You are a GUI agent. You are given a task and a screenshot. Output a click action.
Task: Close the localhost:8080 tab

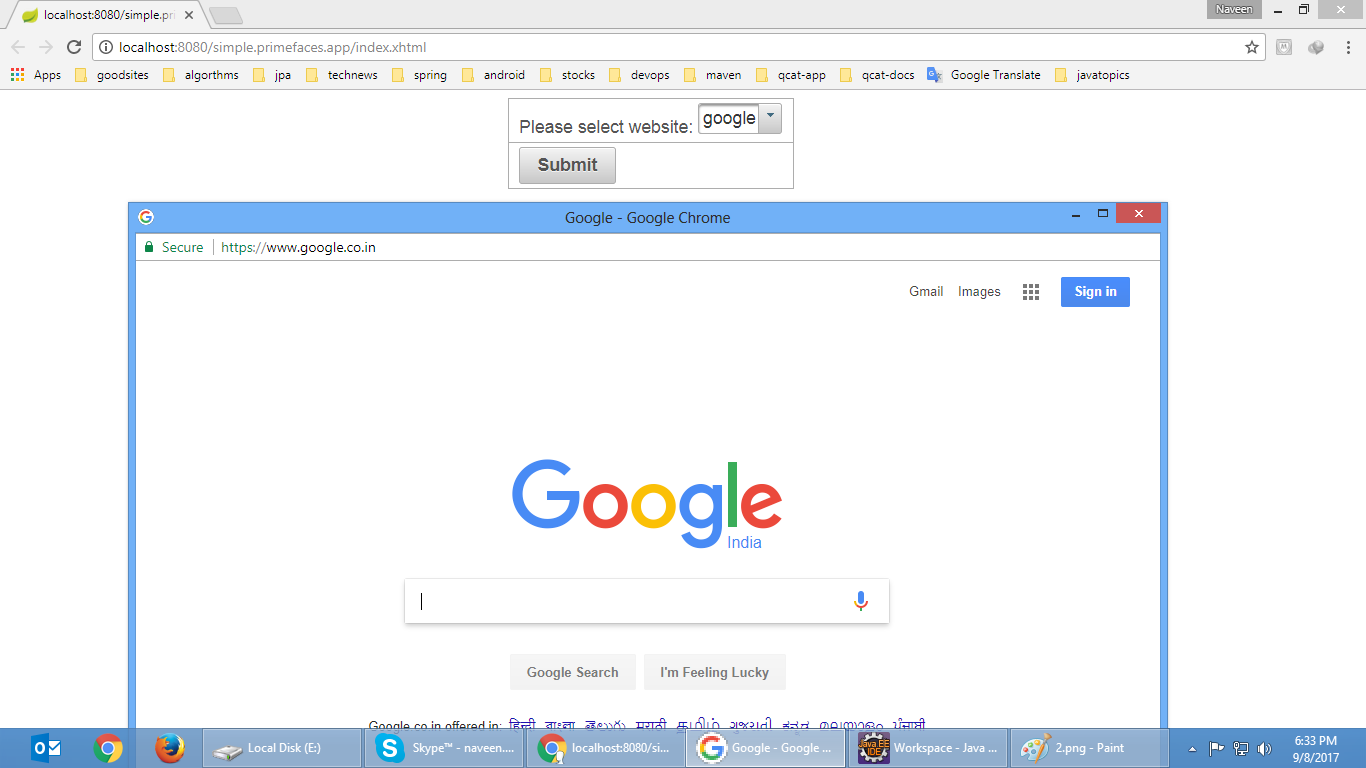click(189, 15)
